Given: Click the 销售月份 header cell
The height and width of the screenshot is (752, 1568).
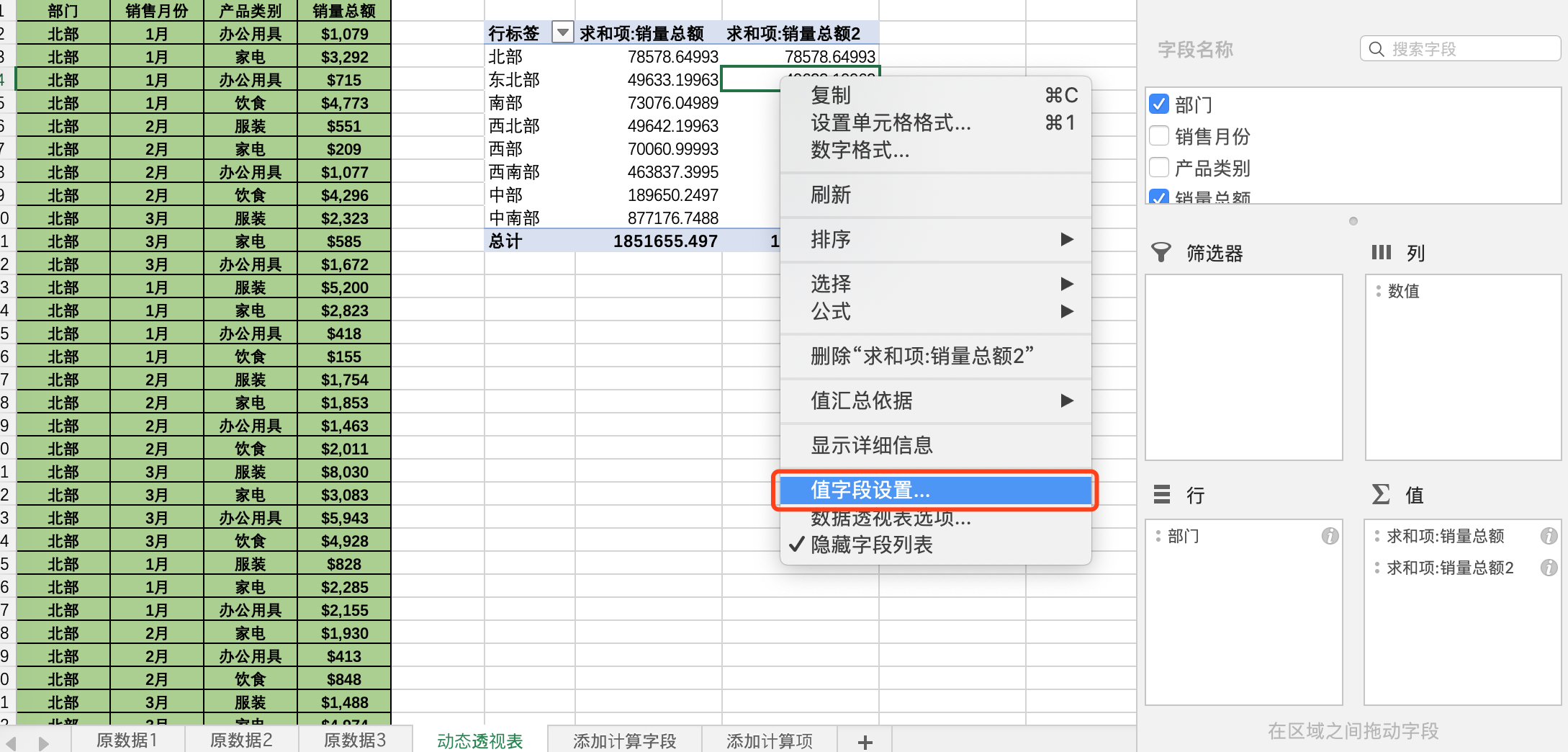Looking at the screenshot, I should pos(157,10).
